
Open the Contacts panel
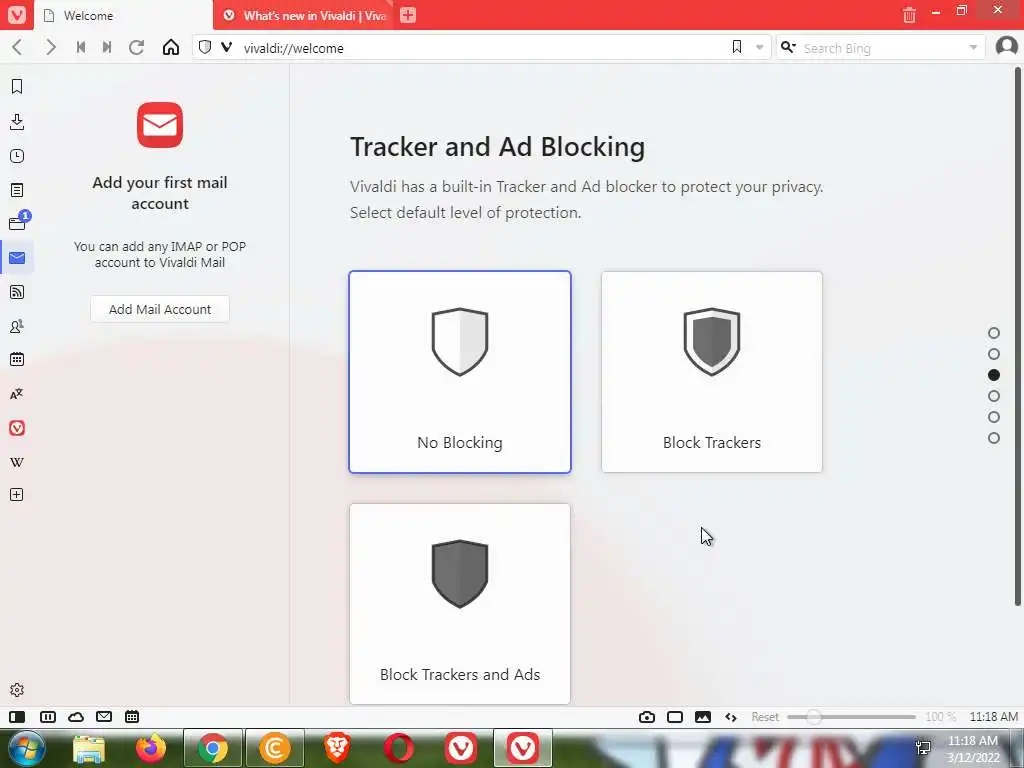click(17, 326)
